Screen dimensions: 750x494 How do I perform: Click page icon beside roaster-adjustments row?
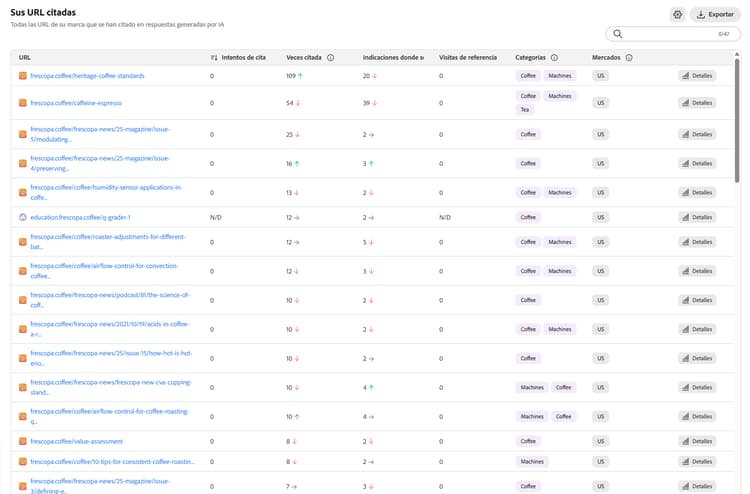(22, 242)
